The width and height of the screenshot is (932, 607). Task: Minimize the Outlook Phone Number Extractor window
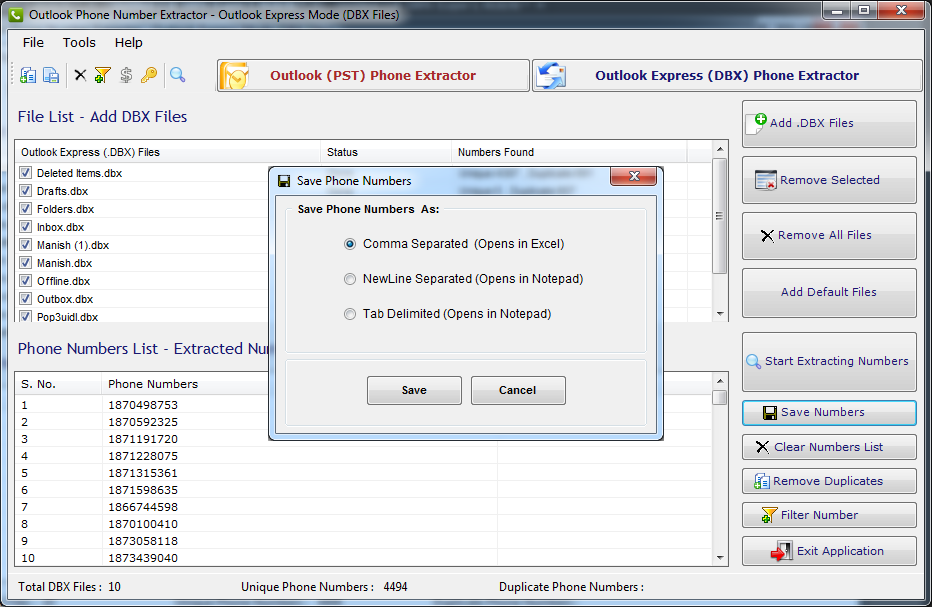click(x=837, y=10)
